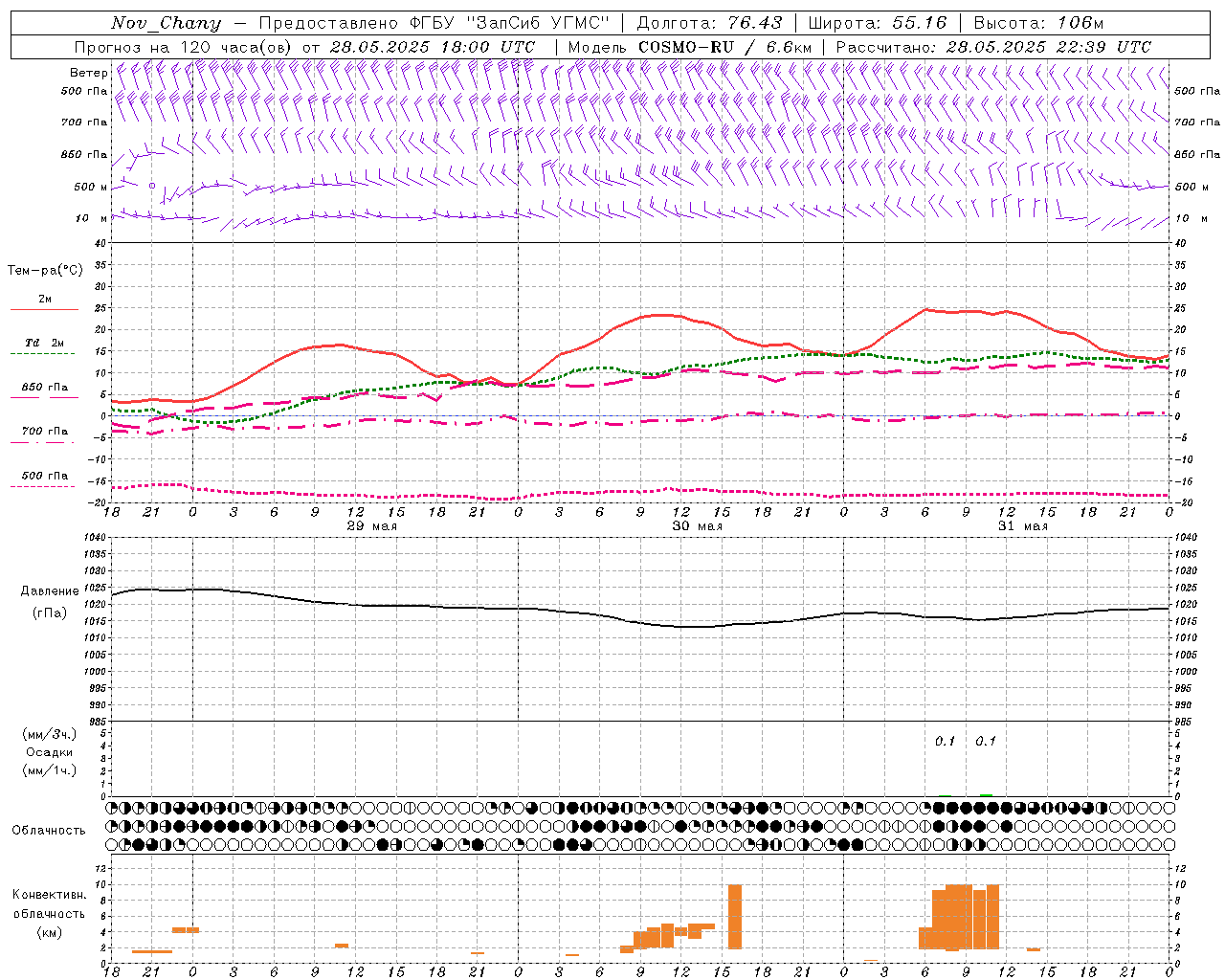Click the 29 мая date label

(x=372, y=526)
